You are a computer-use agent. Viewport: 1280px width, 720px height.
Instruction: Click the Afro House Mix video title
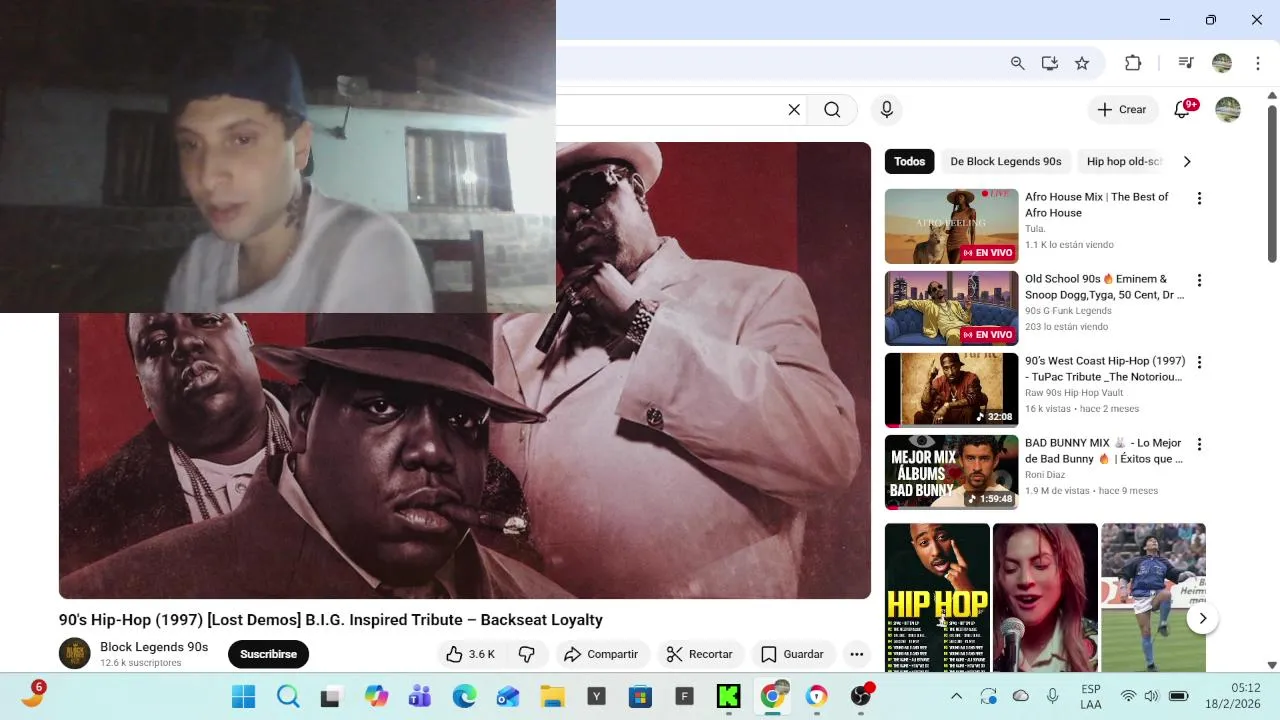tap(1096, 205)
